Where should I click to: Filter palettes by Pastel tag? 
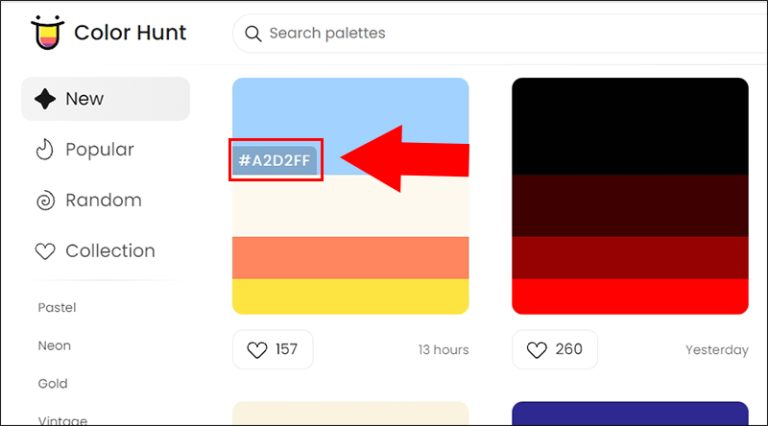point(57,308)
